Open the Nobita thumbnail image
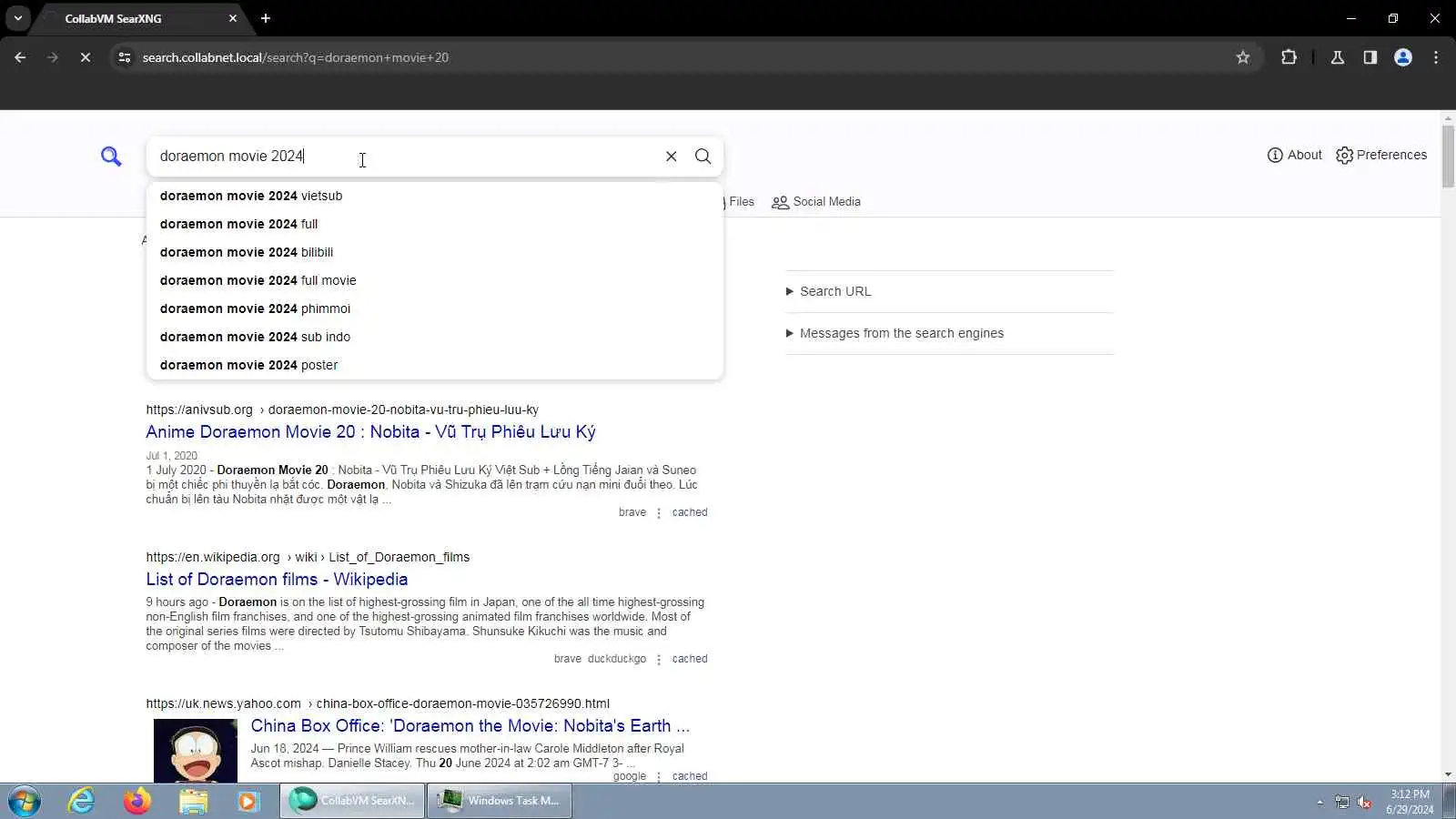The height and width of the screenshot is (819, 1456). click(196, 751)
